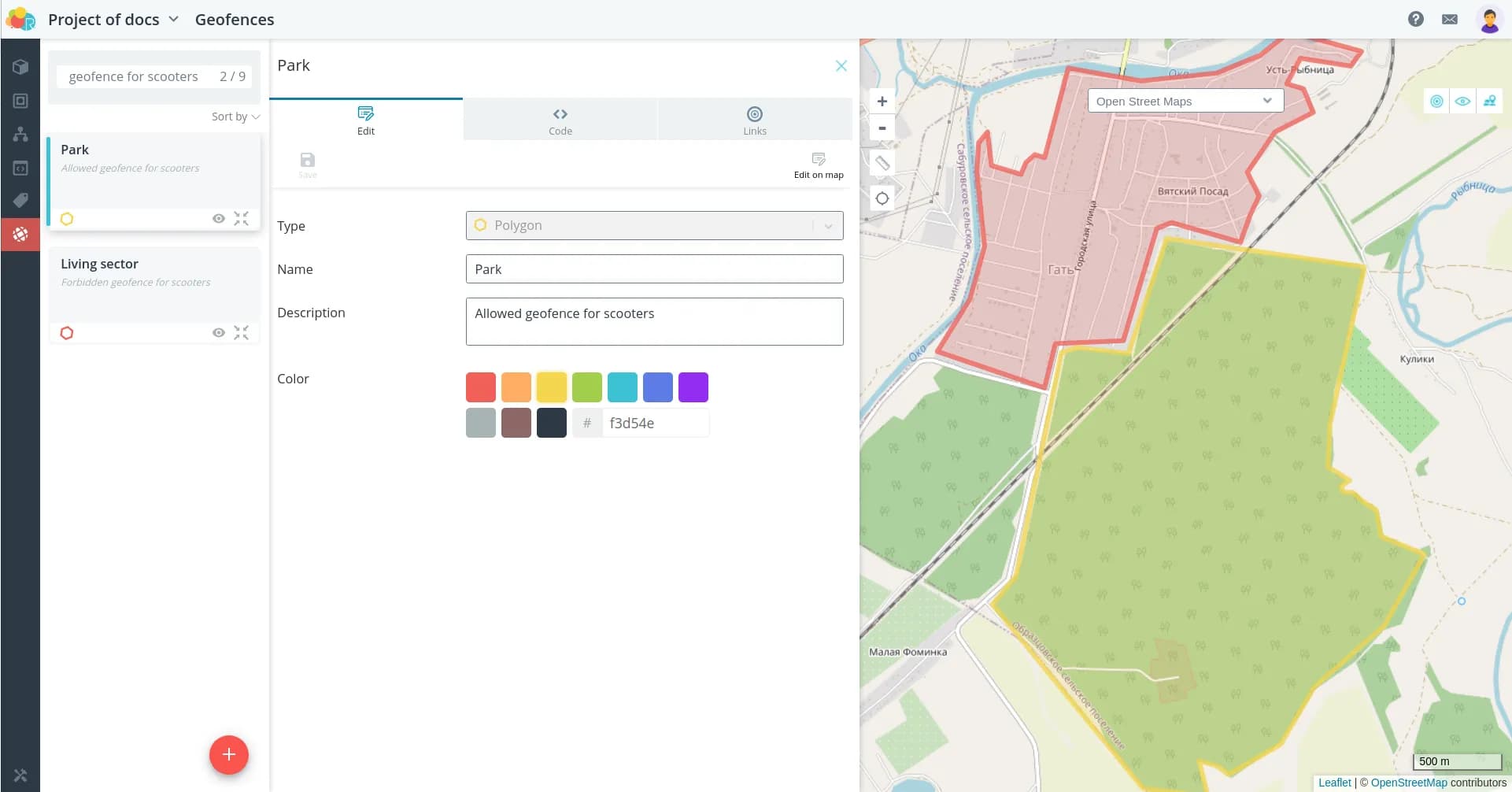Click the red add geofence button
Screen dimensions: 1512x792
pyautogui.click(x=228, y=754)
